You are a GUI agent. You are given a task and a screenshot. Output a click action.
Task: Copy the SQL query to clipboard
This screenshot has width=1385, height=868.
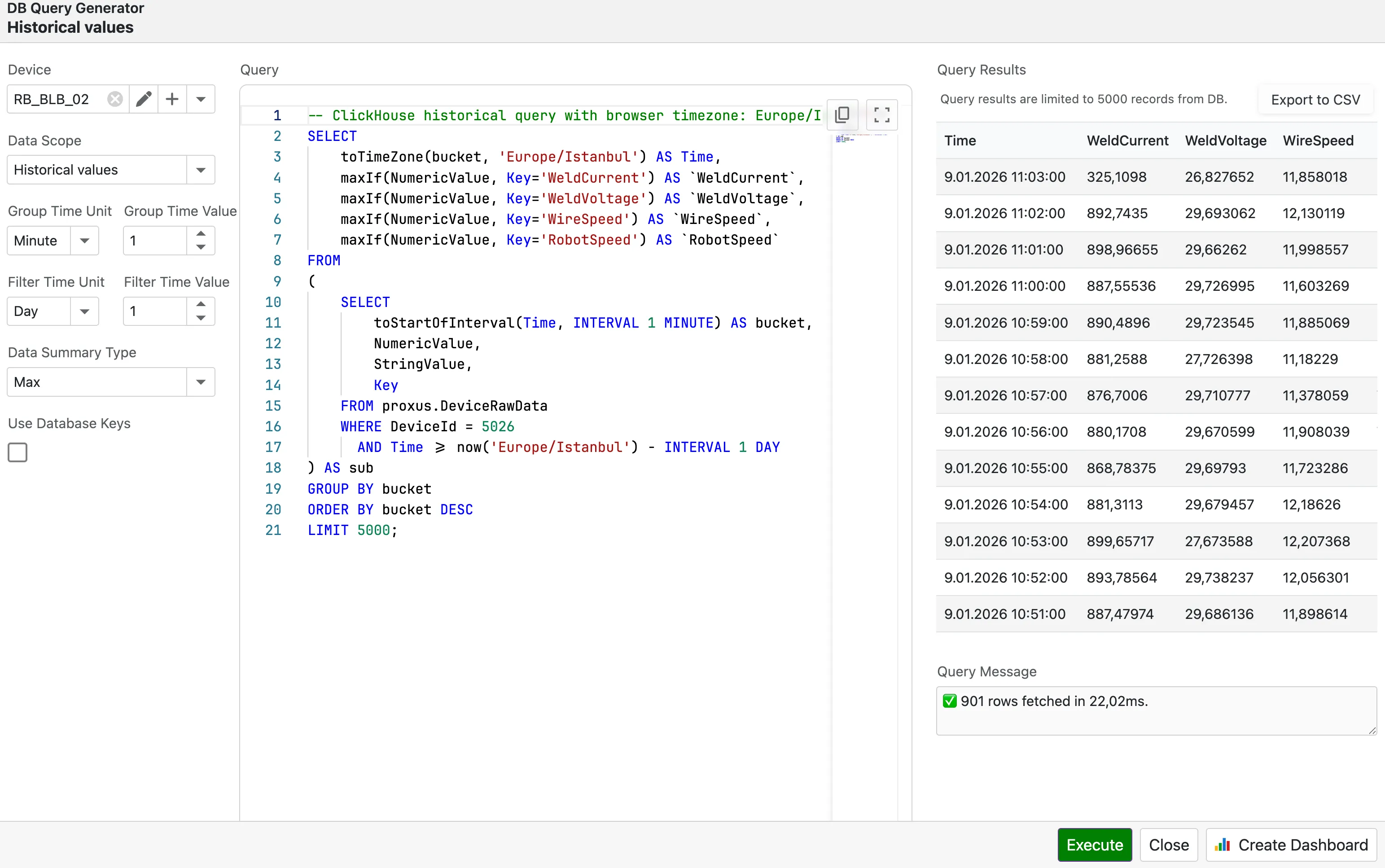pyautogui.click(x=842, y=114)
